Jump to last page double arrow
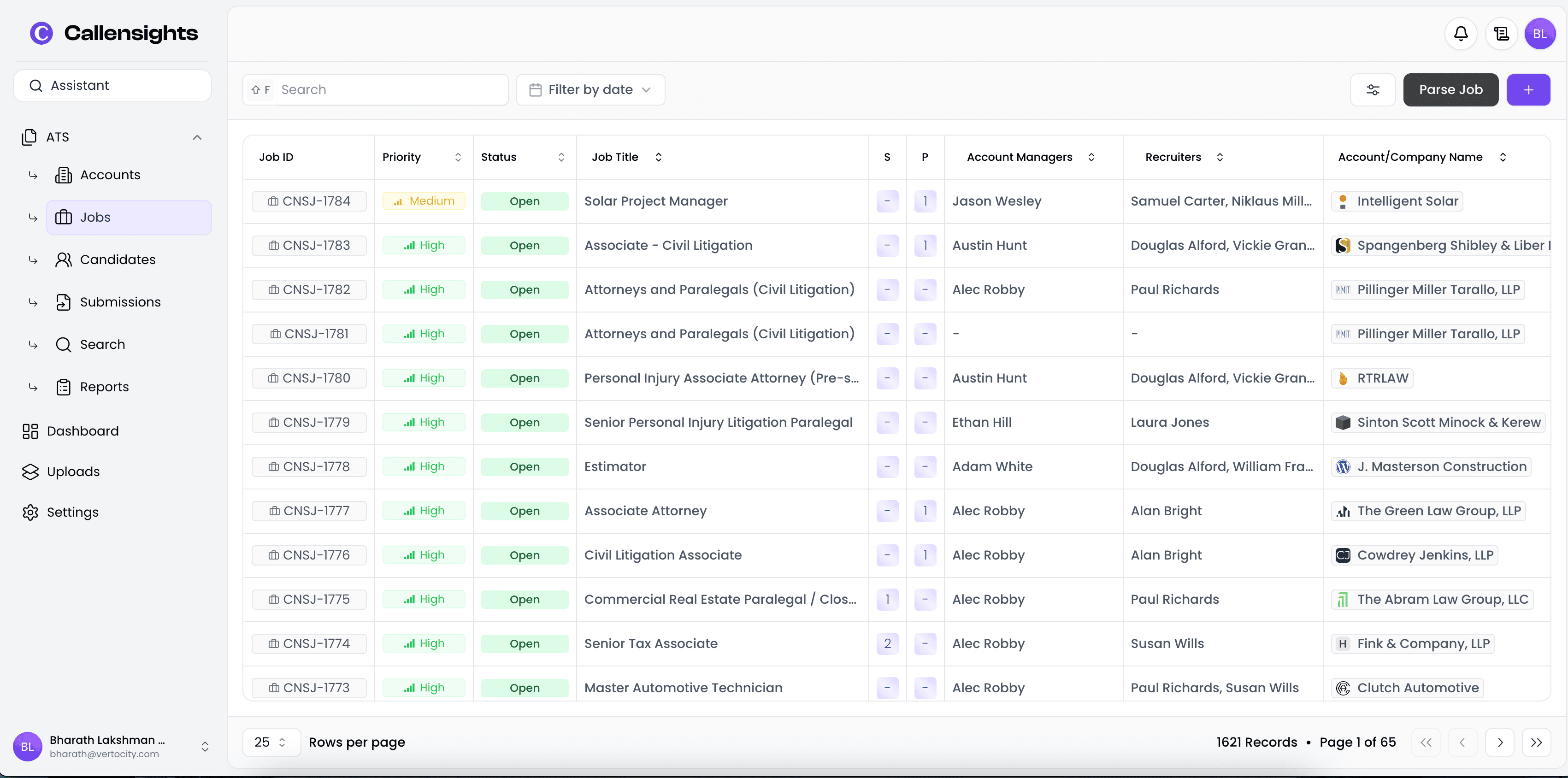Viewport: 1568px width, 778px height. [x=1536, y=742]
